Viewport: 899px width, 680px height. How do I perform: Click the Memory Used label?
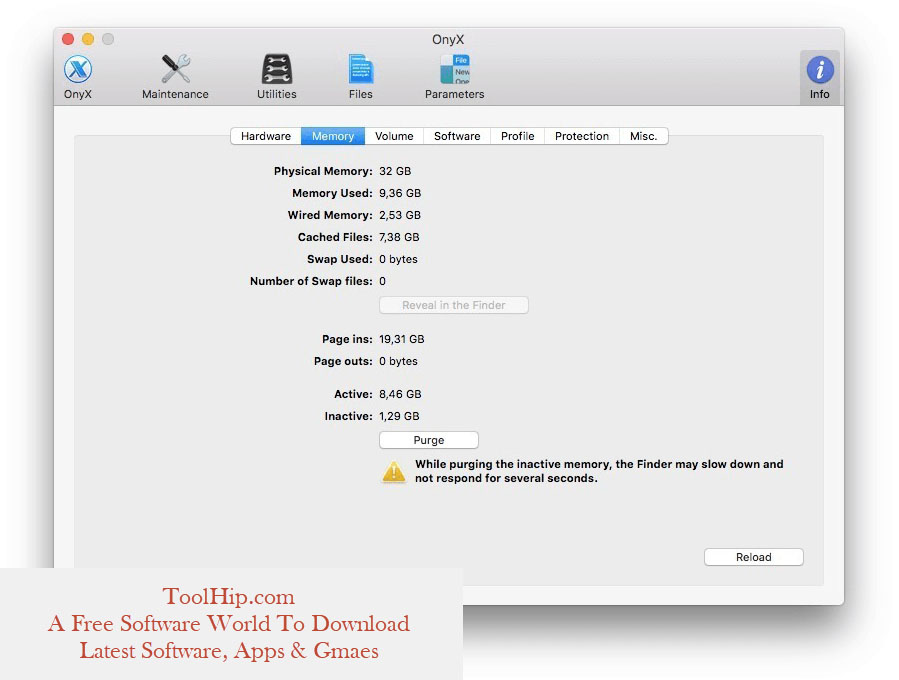[333, 193]
